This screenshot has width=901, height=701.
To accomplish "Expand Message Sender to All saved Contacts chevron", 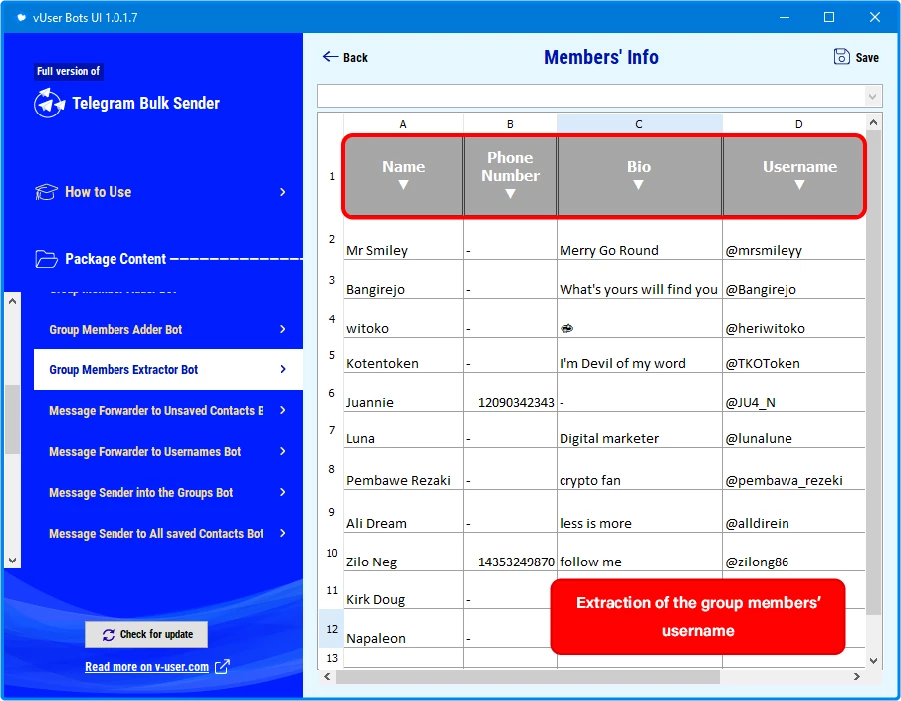I will pyautogui.click(x=283, y=534).
